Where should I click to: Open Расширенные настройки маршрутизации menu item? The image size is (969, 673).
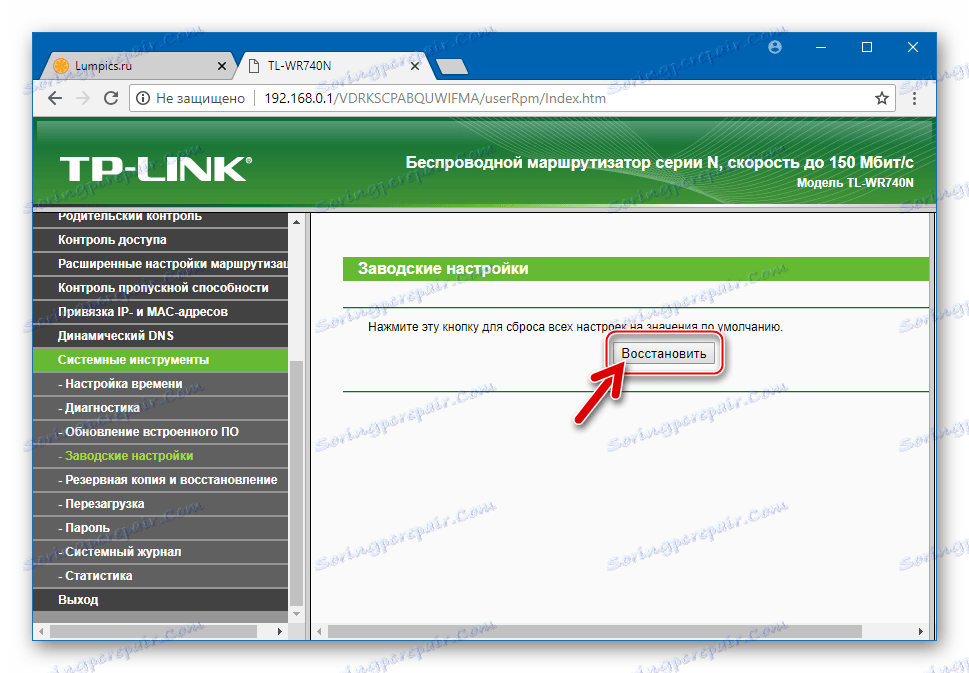[161, 264]
